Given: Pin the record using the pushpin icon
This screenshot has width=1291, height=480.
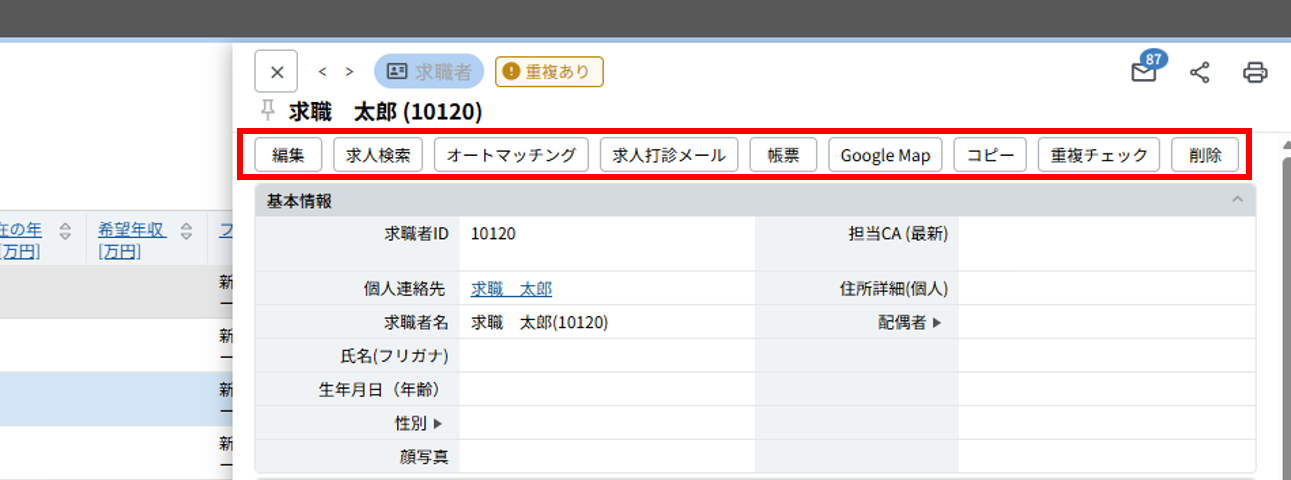Looking at the screenshot, I should (x=267, y=111).
